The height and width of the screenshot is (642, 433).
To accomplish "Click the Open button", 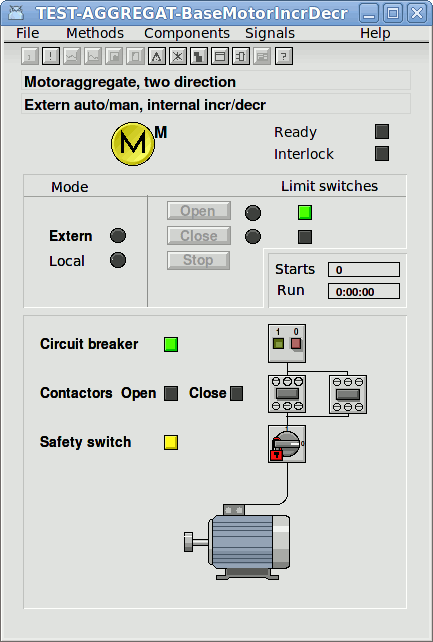I will point(198,211).
